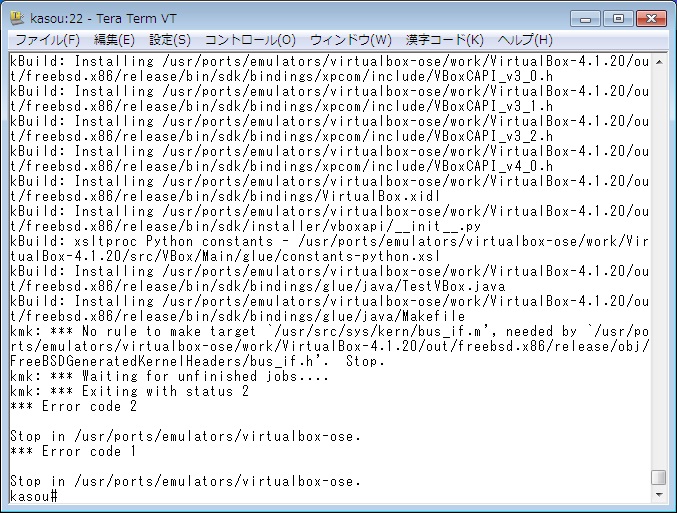Click the path ending VBoxCAPI_v3_2.h
Image resolution: width=677 pixels, height=513 pixels.
click(281, 136)
